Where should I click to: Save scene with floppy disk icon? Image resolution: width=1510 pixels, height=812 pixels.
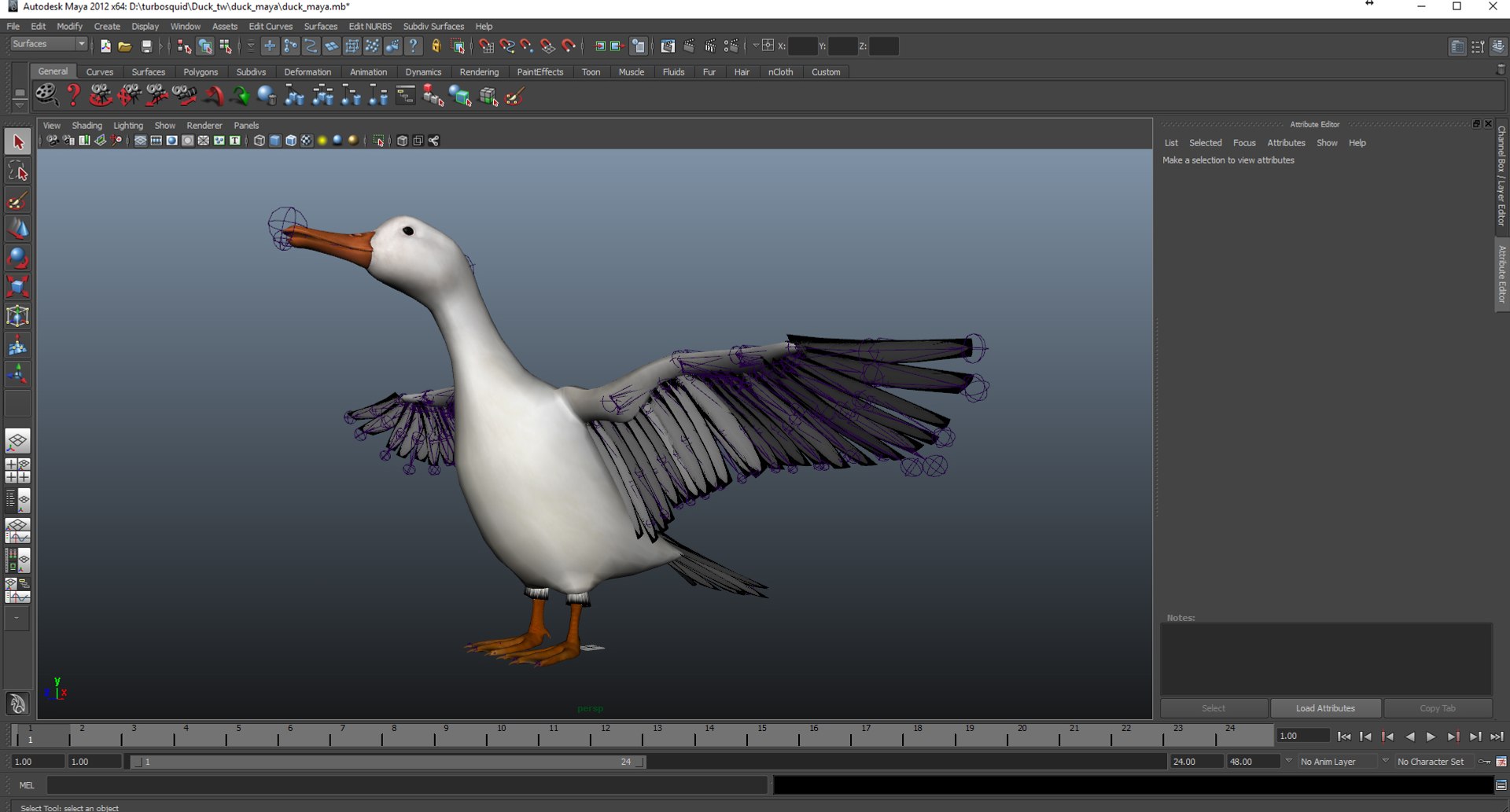click(146, 46)
